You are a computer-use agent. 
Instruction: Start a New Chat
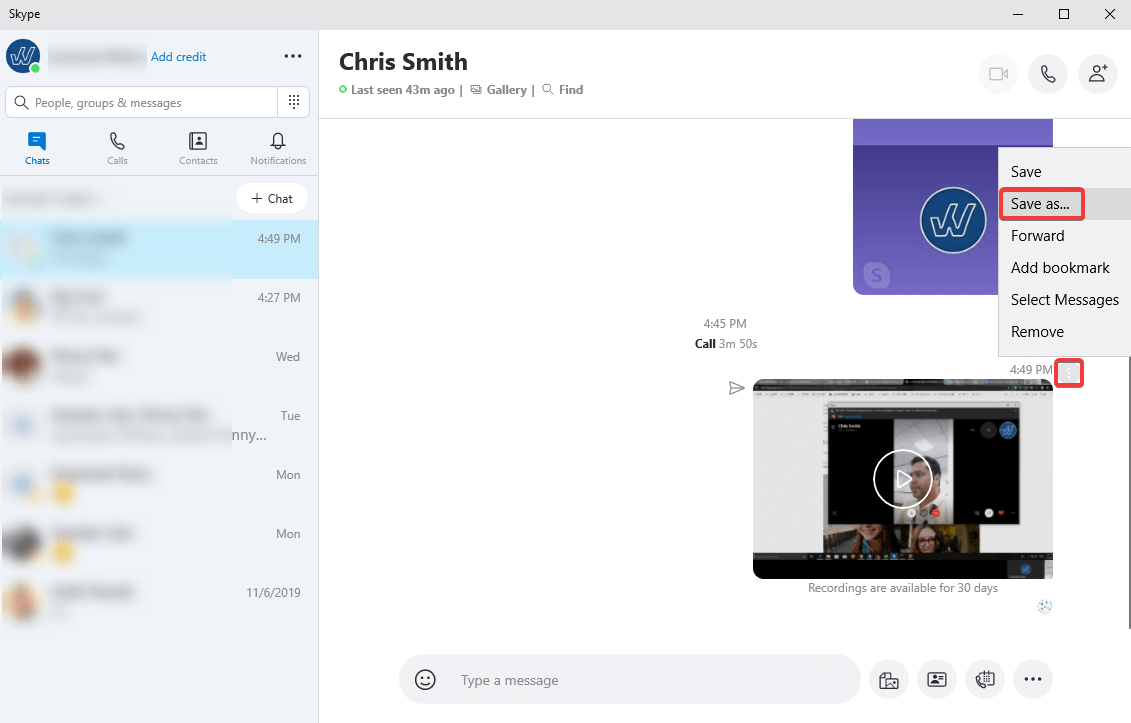tap(271, 198)
